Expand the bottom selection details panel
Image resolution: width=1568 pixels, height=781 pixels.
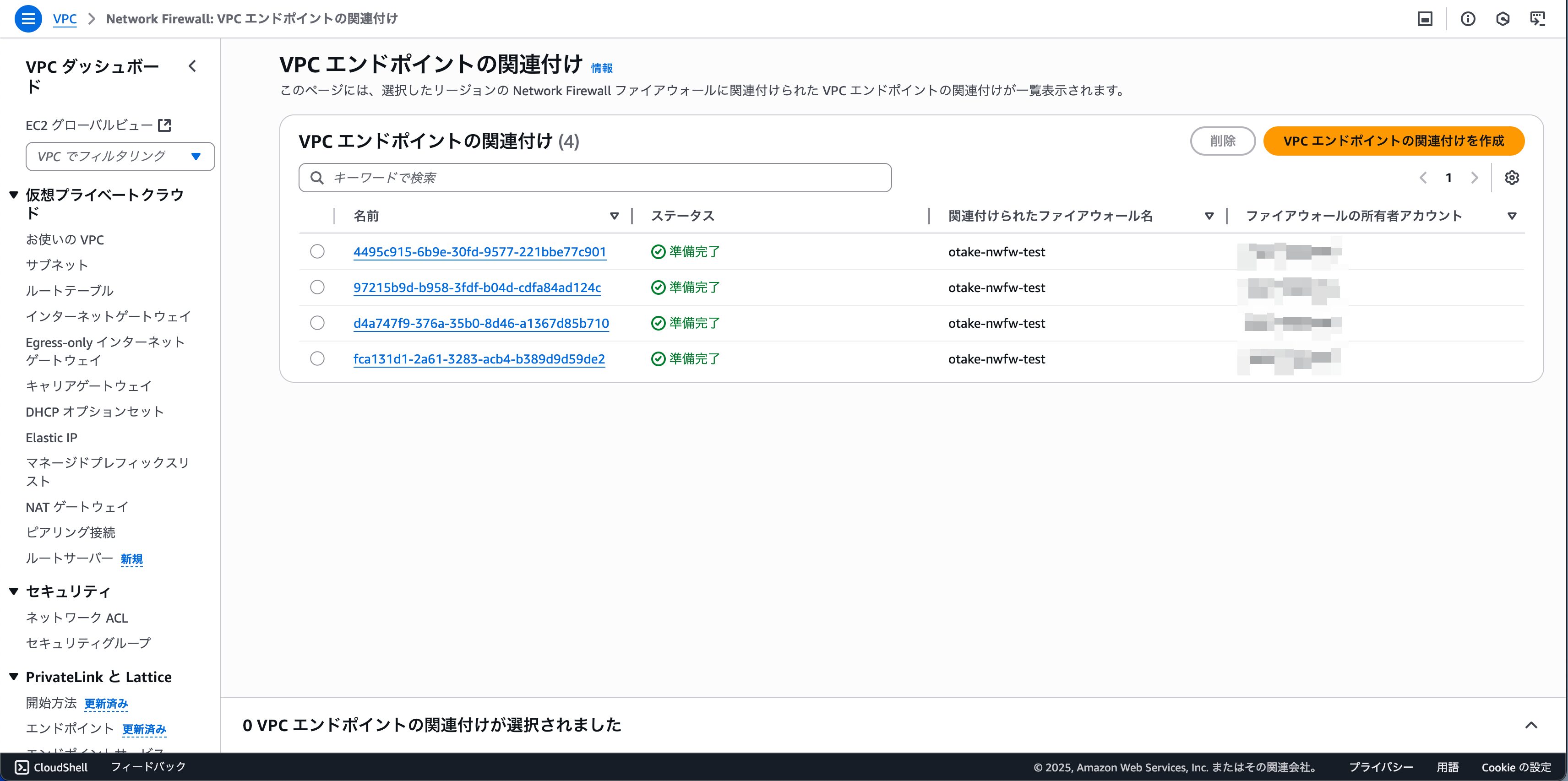tap(1531, 725)
